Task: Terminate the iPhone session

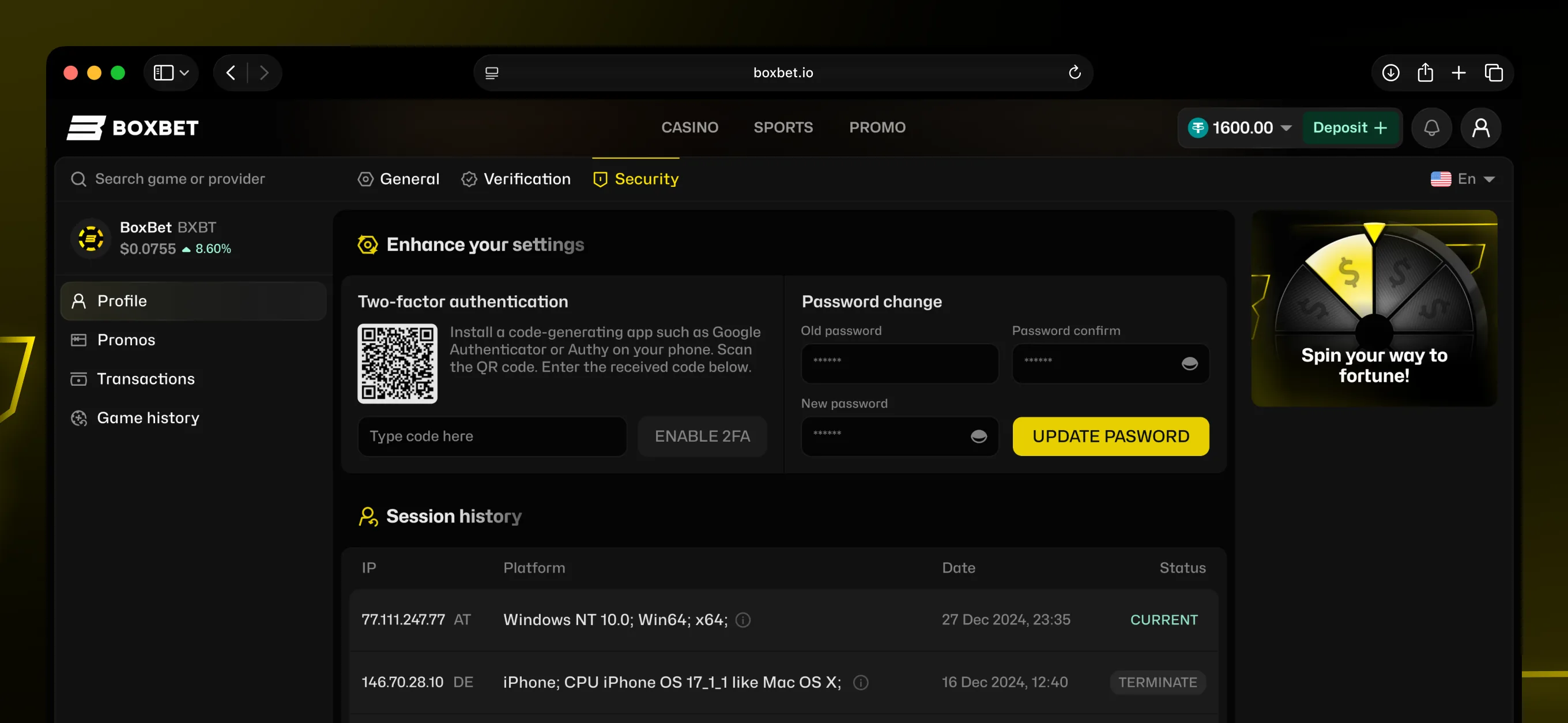Action: [x=1157, y=682]
